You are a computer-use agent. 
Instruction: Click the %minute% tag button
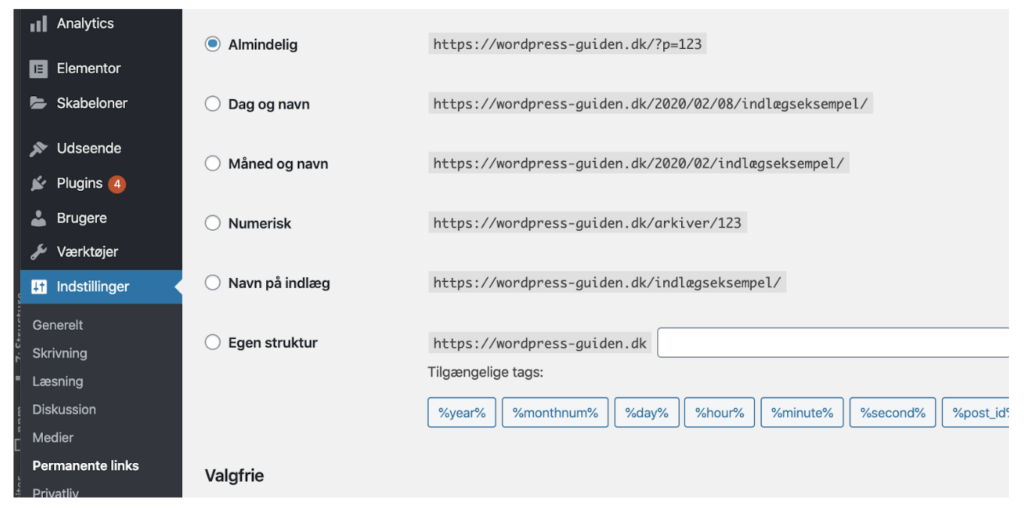(x=802, y=412)
